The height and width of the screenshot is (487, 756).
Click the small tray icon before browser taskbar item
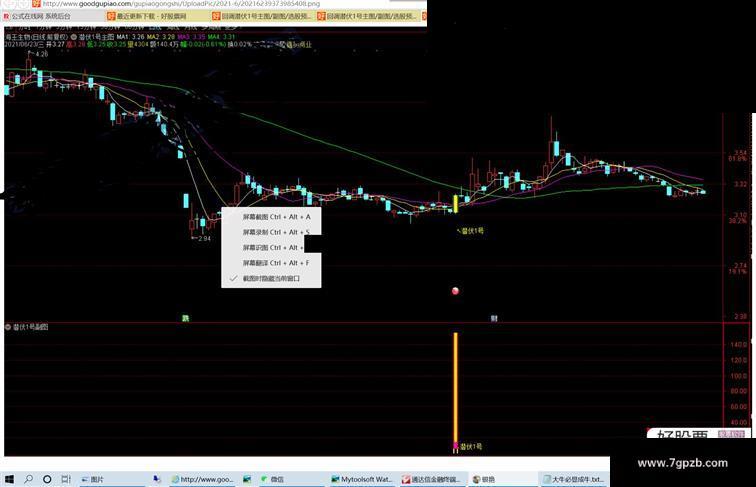pyautogui.click(x=157, y=479)
